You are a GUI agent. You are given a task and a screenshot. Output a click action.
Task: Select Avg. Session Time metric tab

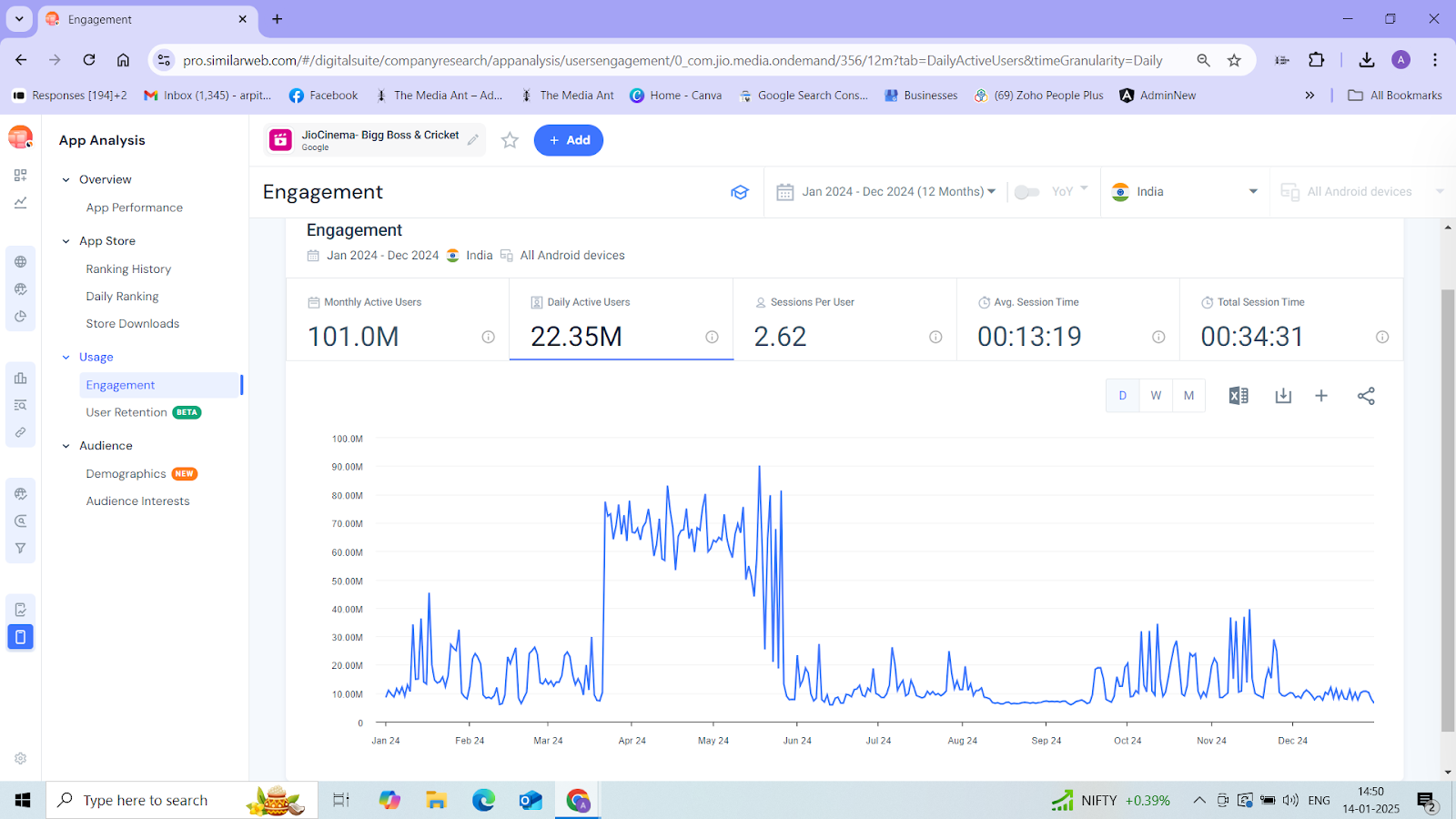pos(1068,319)
